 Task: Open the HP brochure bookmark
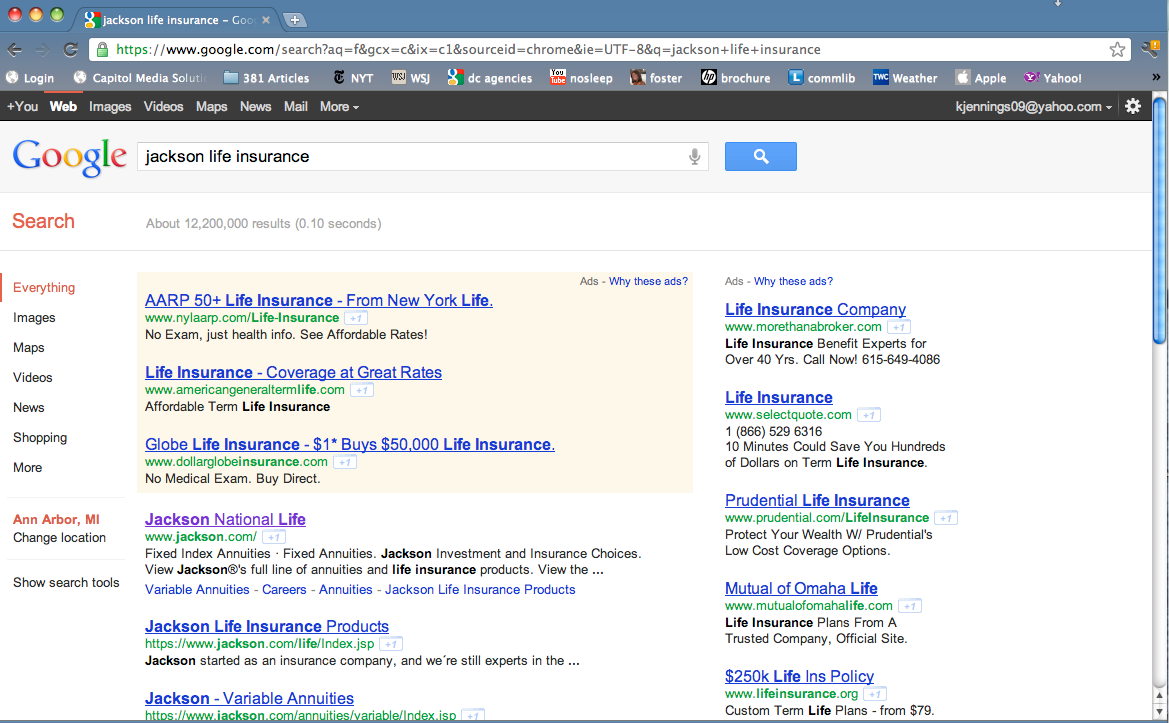[736, 78]
